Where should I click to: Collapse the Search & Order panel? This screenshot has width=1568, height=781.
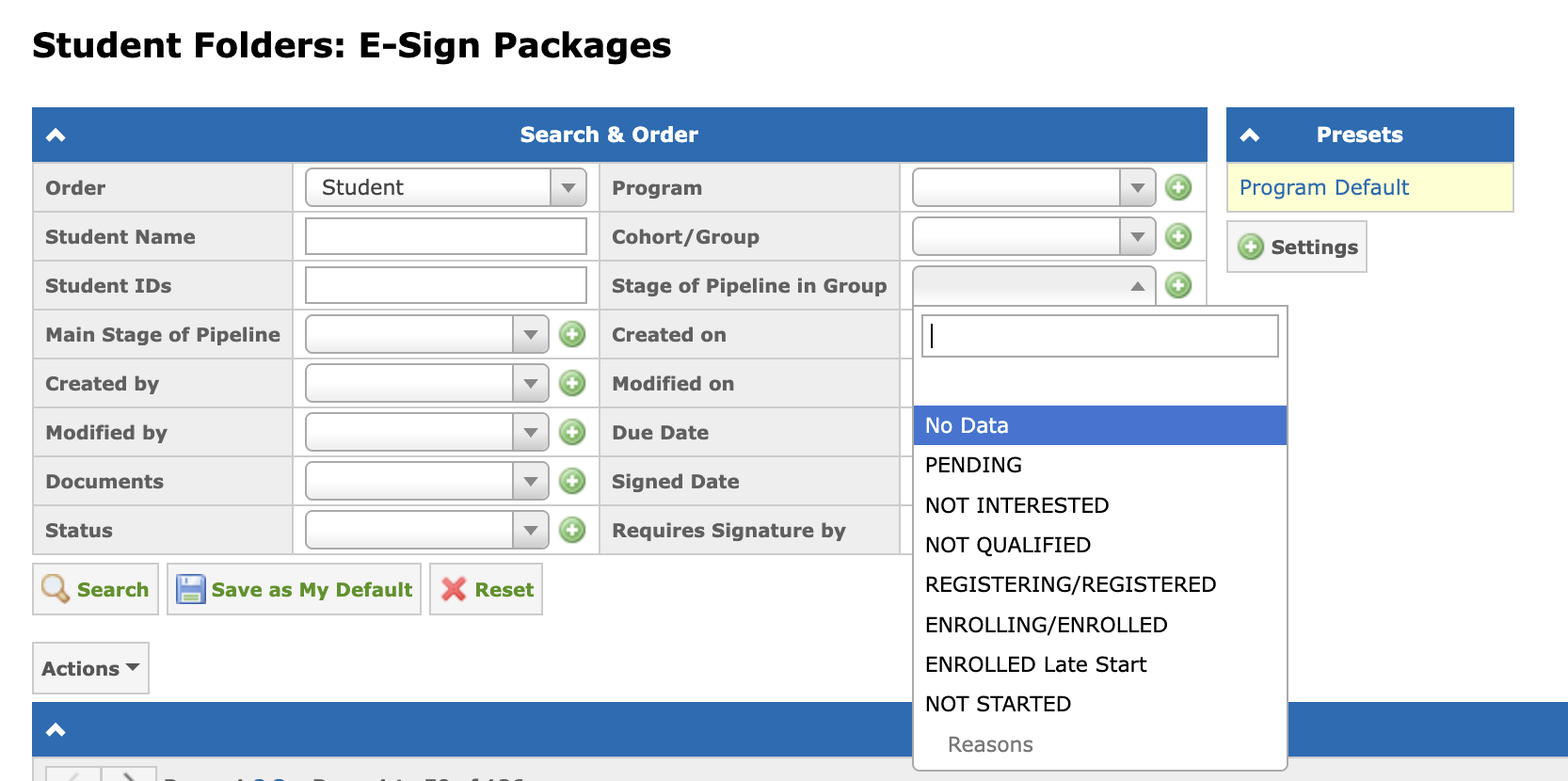point(56,135)
